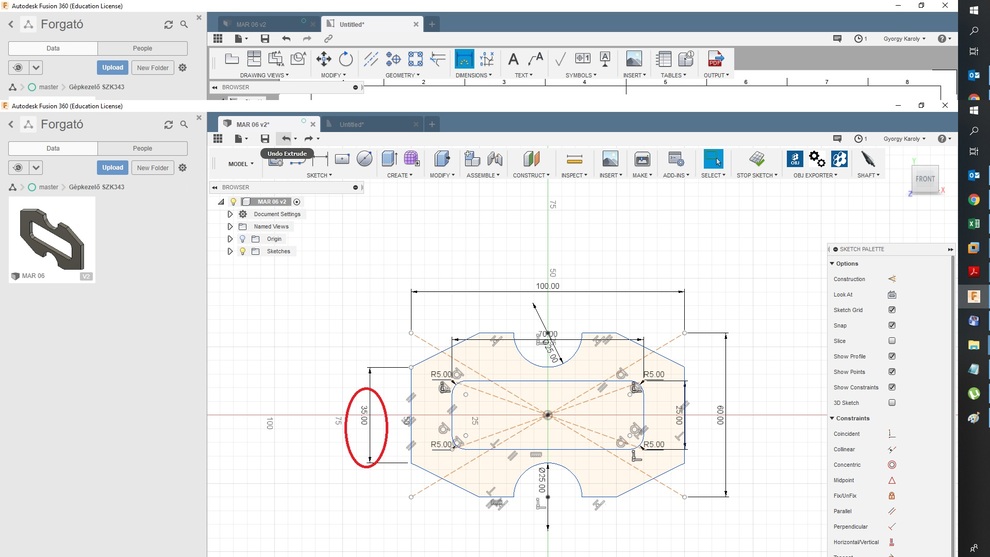Image resolution: width=990 pixels, height=557 pixels.
Task: Click the Construct plane icon
Action: click(x=531, y=159)
